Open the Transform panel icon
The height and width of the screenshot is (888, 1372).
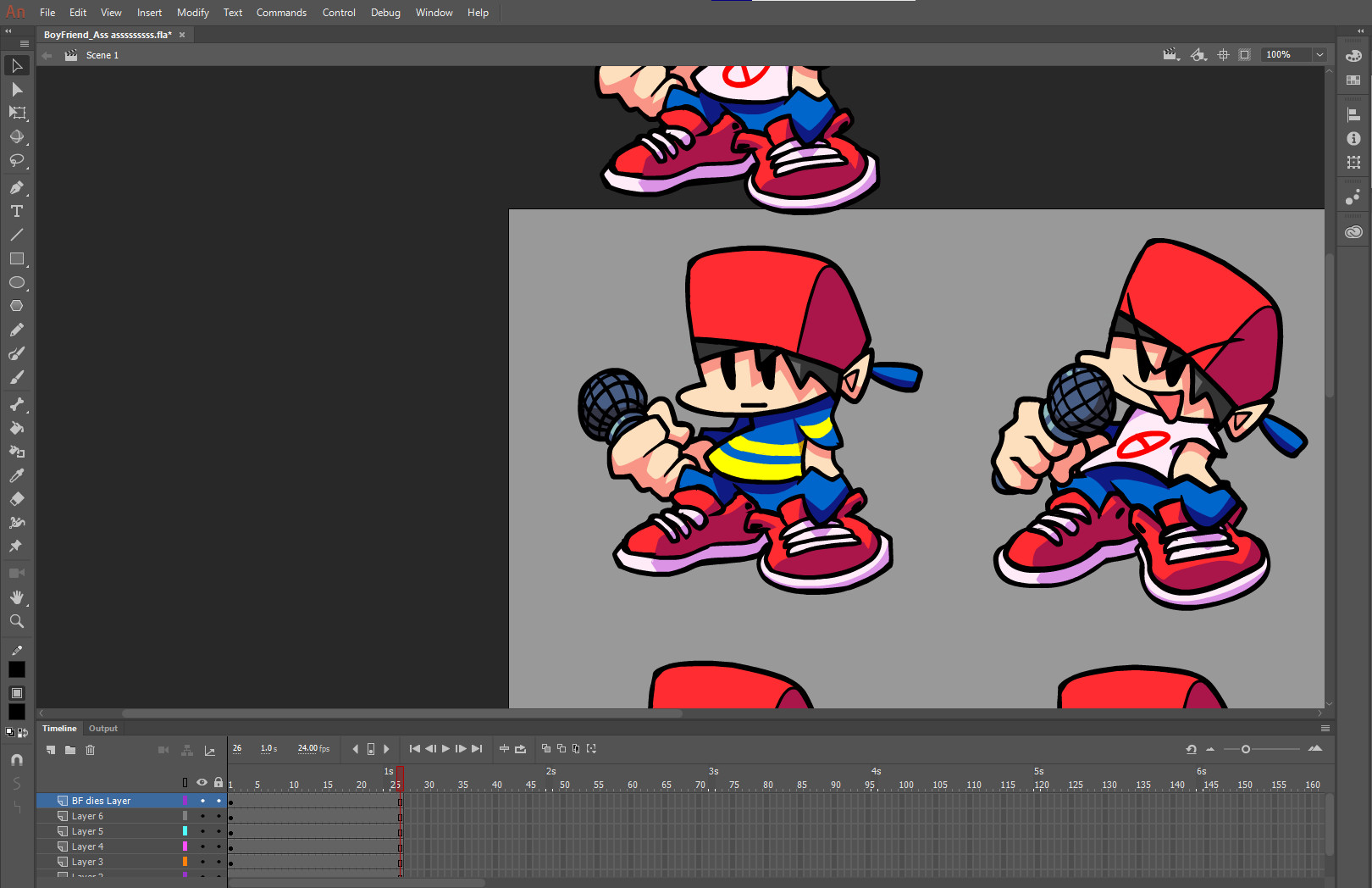(x=1353, y=162)
